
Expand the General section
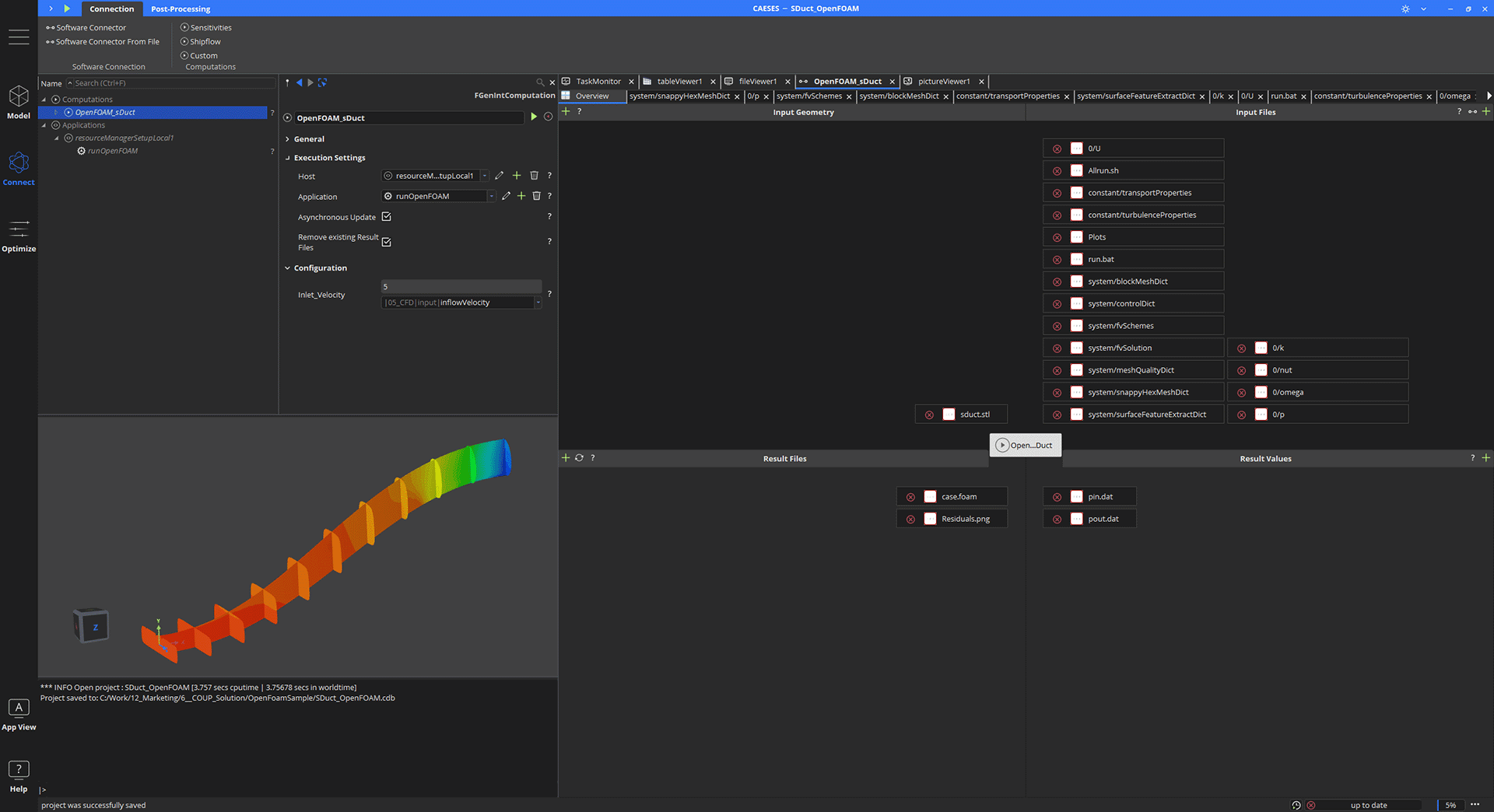(x=287, y=139)
